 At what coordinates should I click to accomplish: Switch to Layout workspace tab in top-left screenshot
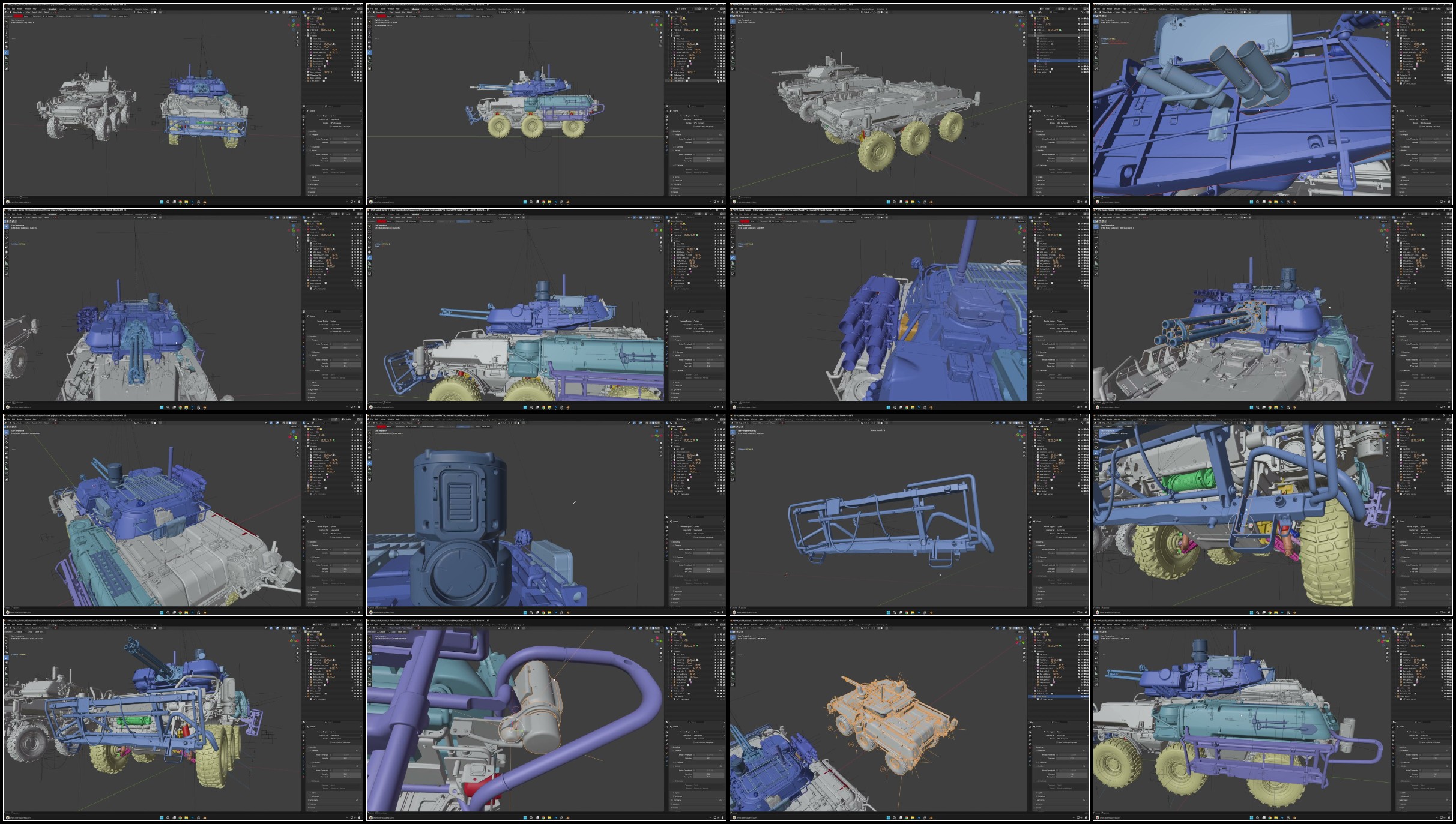pos(44,9)
